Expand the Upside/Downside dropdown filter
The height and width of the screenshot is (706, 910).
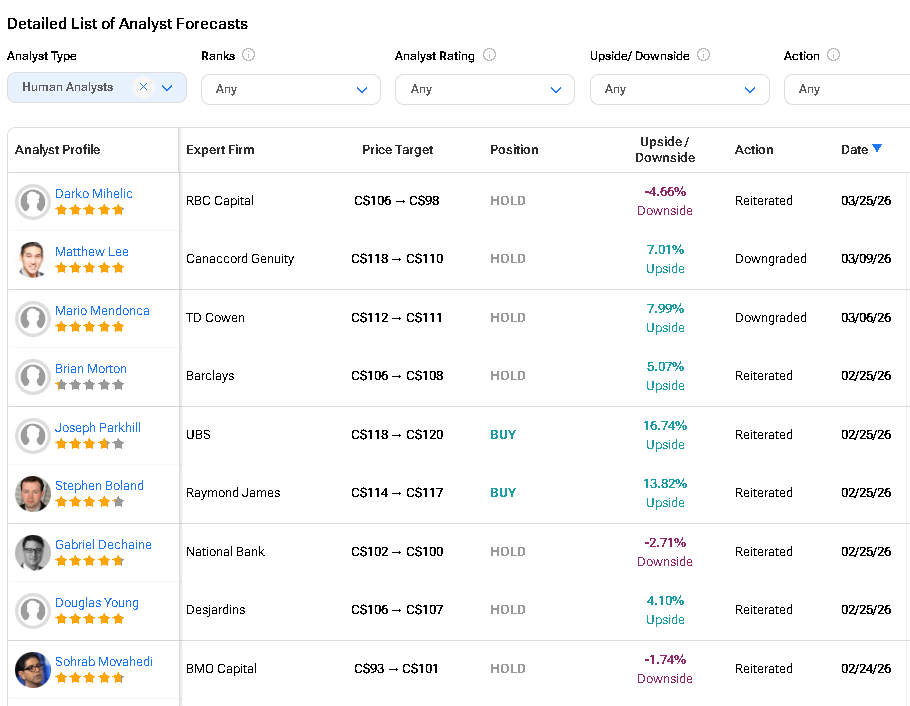click(x=679, y=89)
